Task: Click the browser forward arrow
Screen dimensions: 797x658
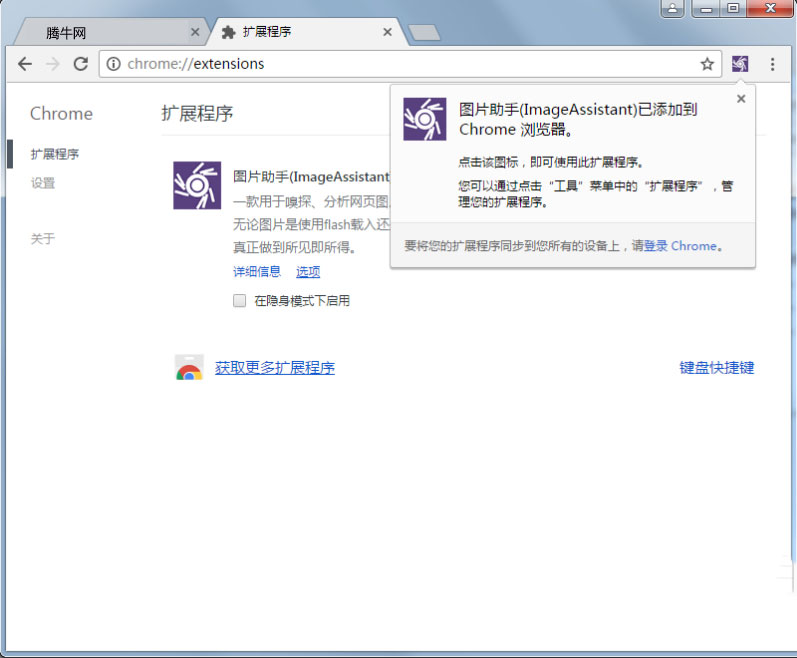Action: (53, 64)
